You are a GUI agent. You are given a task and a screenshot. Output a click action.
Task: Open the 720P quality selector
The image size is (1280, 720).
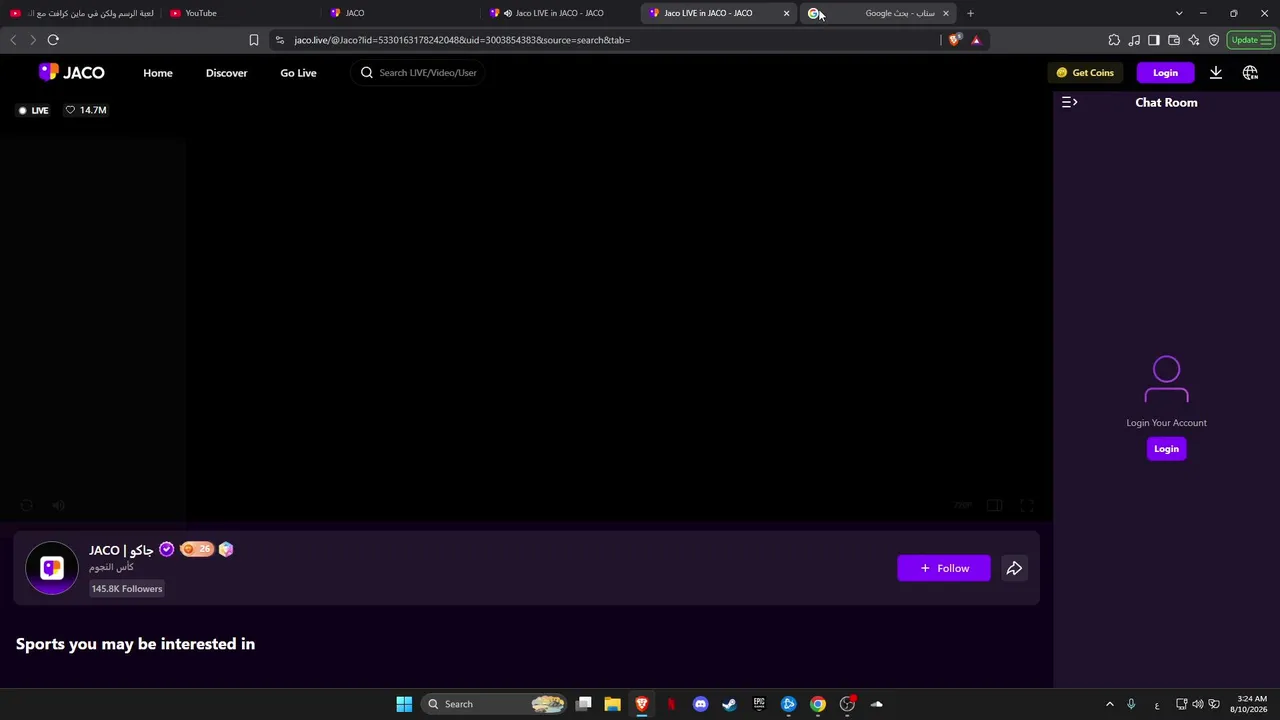tap(962, 506)
